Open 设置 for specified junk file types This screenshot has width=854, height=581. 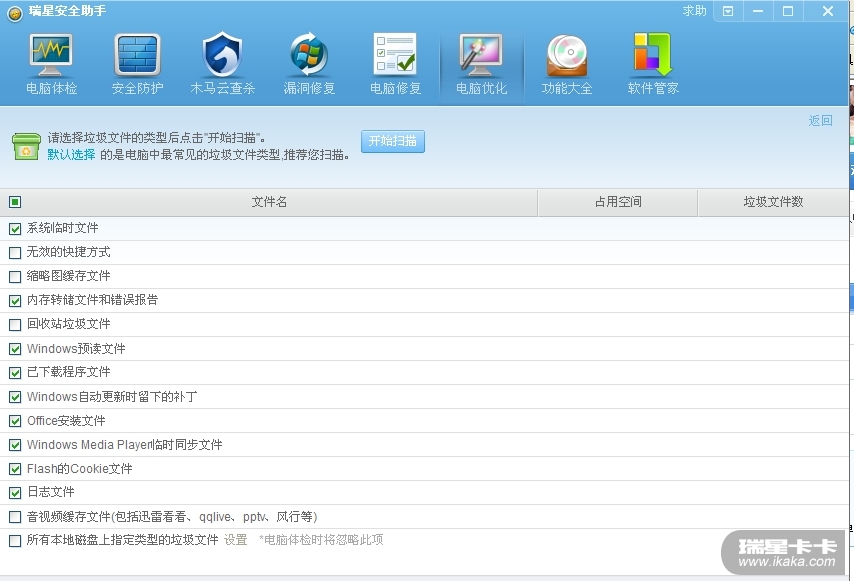click(x=236, y=540)
